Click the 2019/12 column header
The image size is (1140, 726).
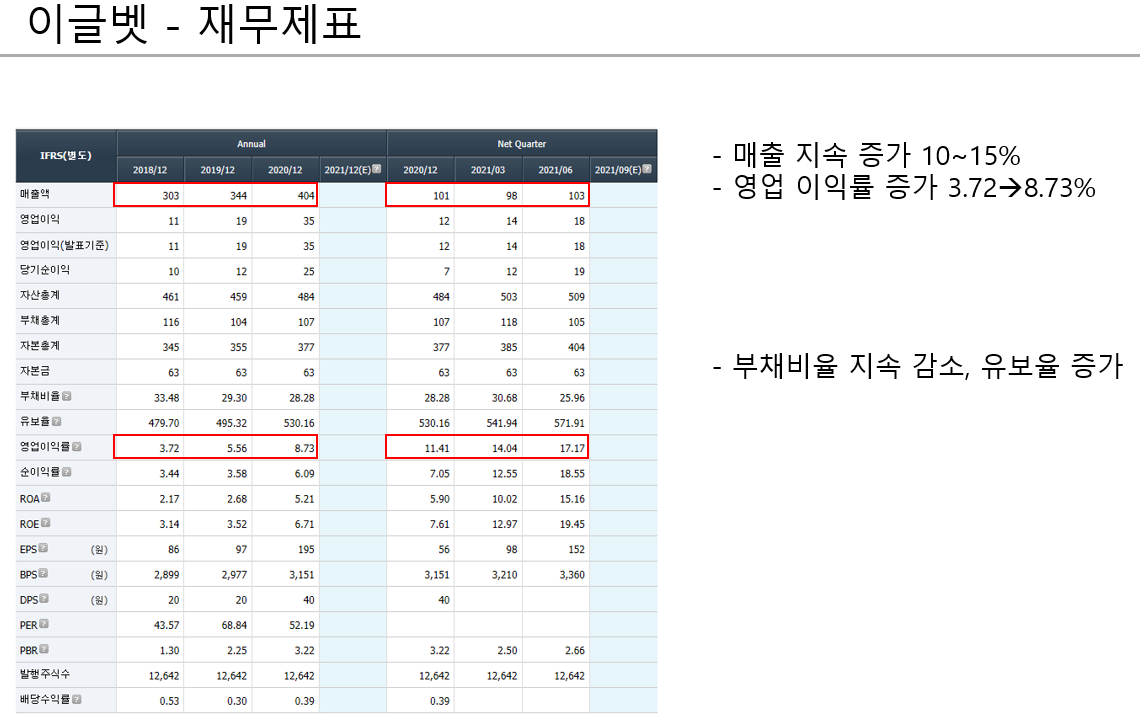tap(217, 169)
